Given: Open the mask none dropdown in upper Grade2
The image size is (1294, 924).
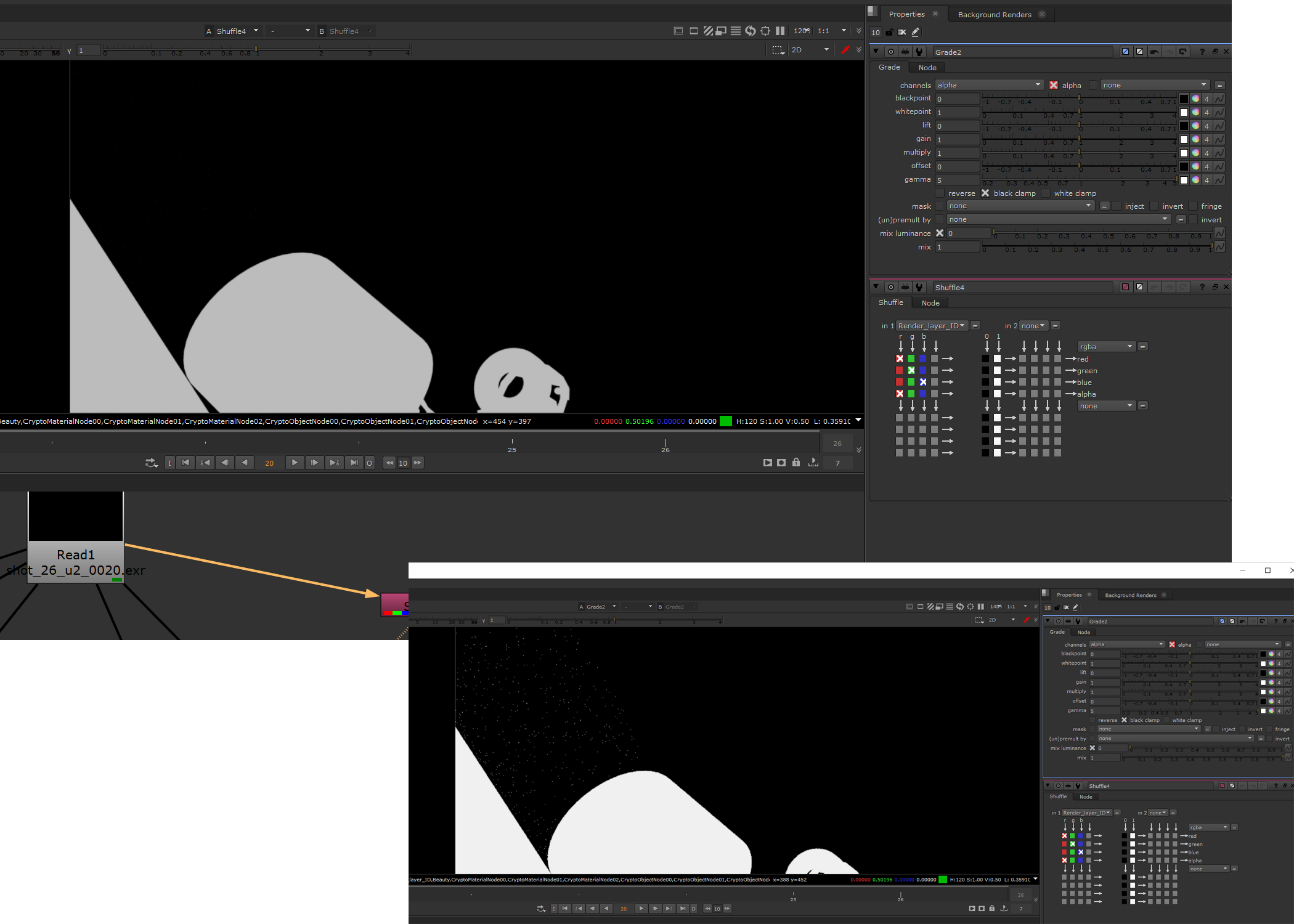Looking at the screenshot, I should point(1020,206).
